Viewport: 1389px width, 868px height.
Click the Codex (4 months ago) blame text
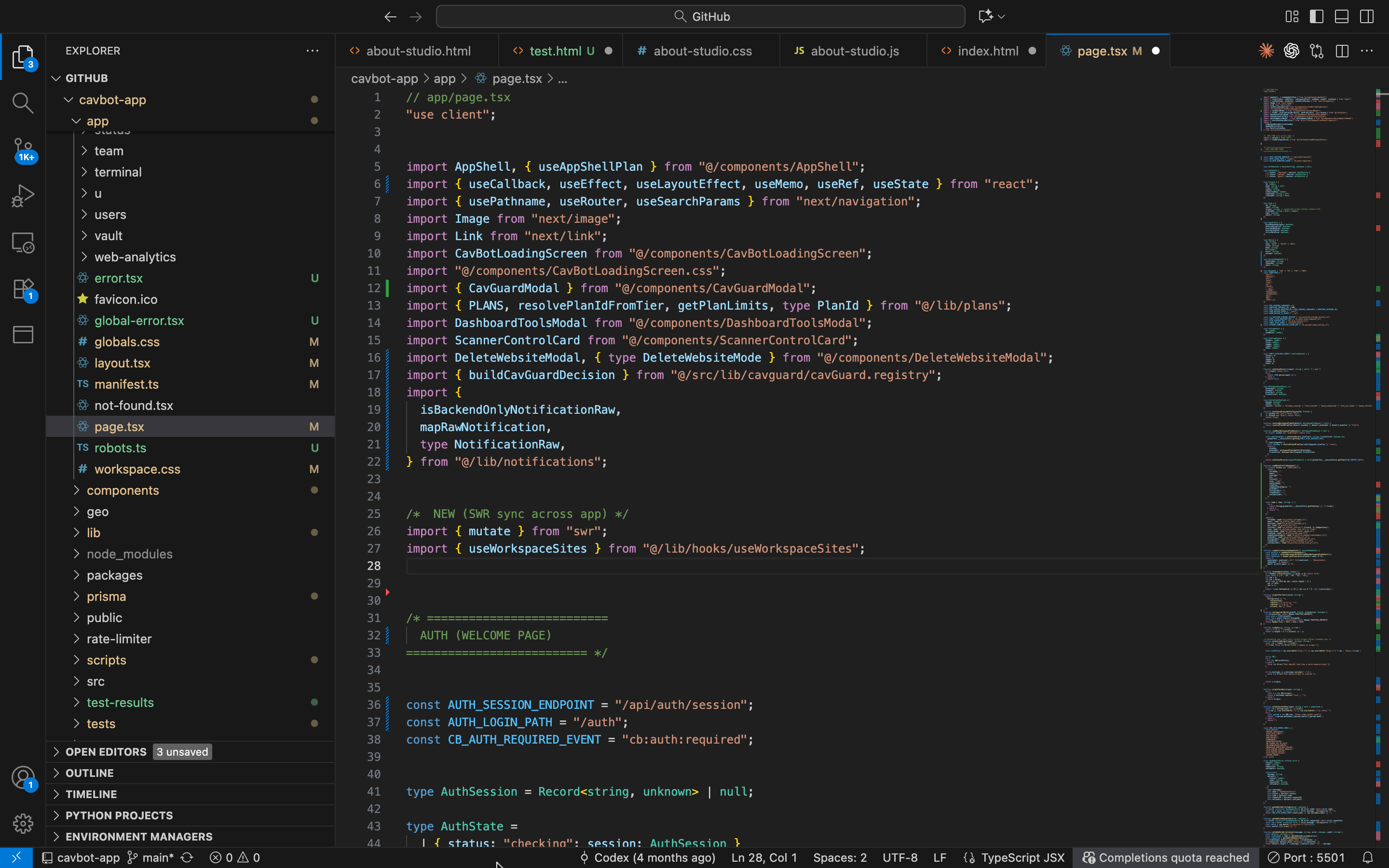pos(647,858)
